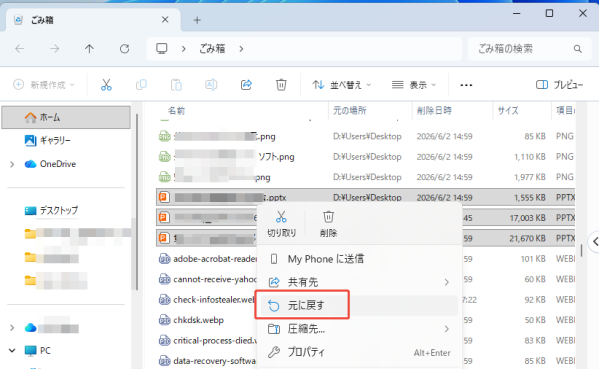Expand chevron before ごみ箱 breadcrumb
The image size is (599, 369).
point(183,49)
